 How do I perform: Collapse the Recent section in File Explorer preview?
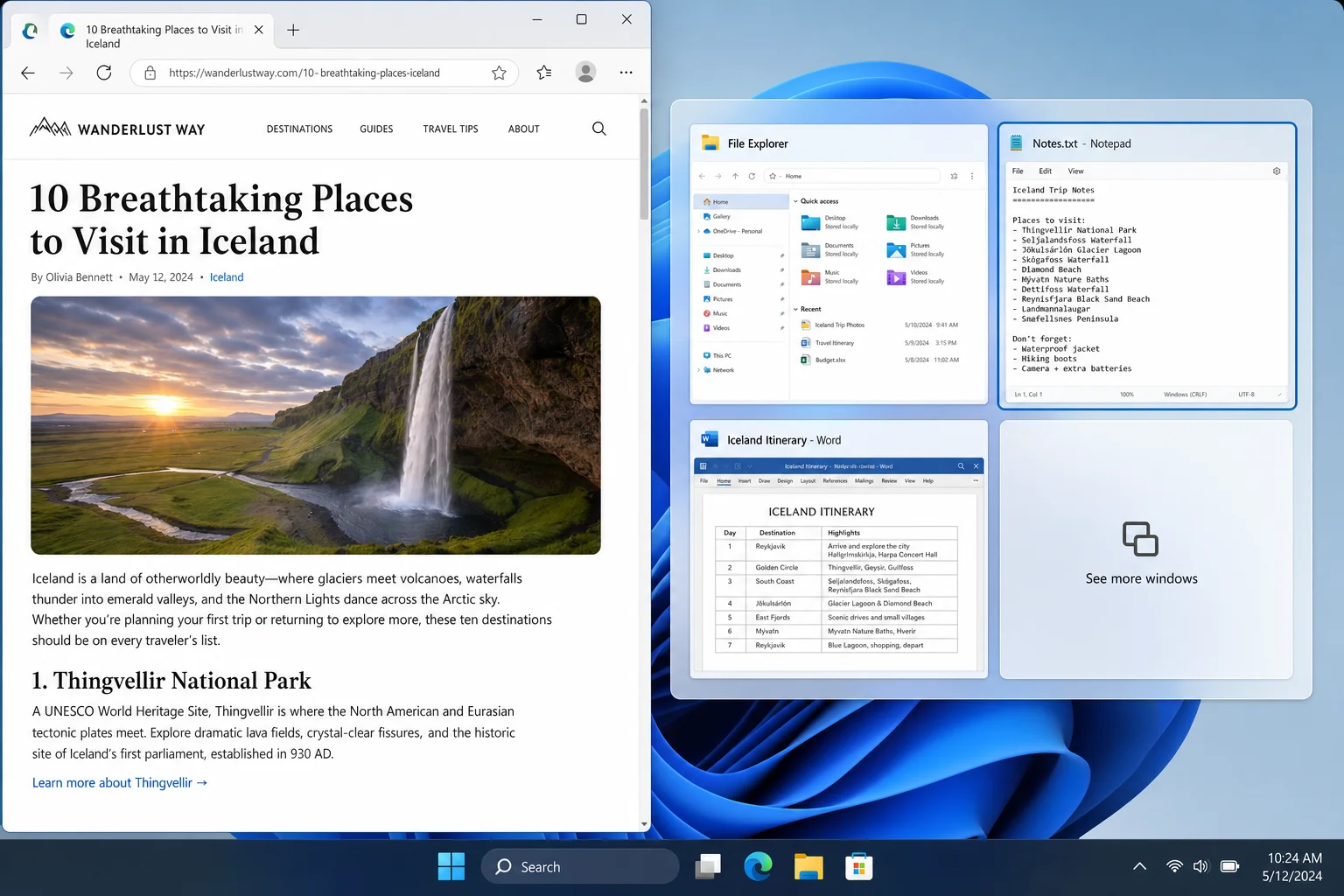click(795, 309)
